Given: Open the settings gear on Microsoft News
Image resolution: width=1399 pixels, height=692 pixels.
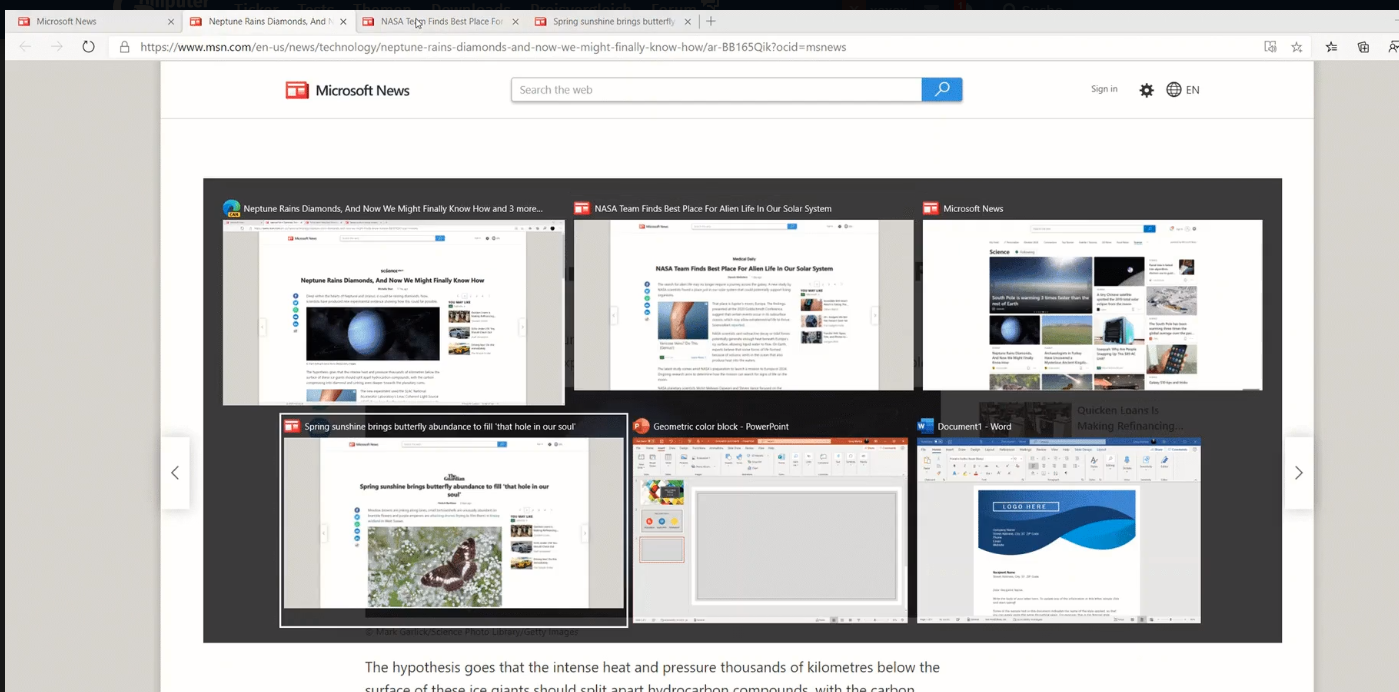Looking at the screenshot, I should [1146, 90].
